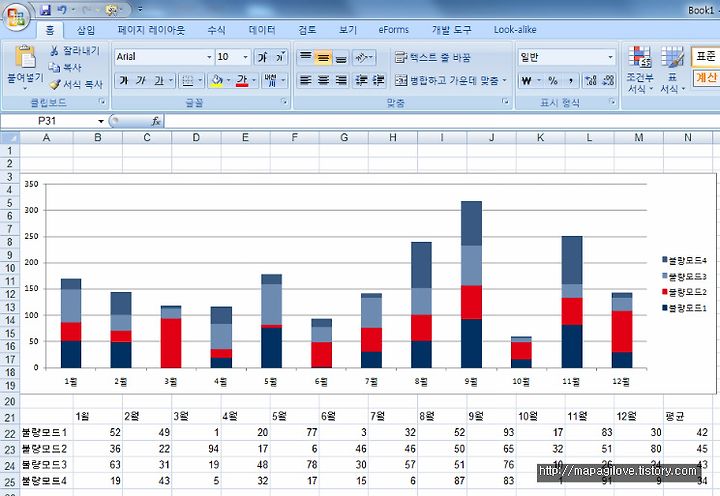Viewport: 720px width, 496px height.
Task: Click the Cut (잘라내기) scissors icon
Action: [x=54, y=51]
